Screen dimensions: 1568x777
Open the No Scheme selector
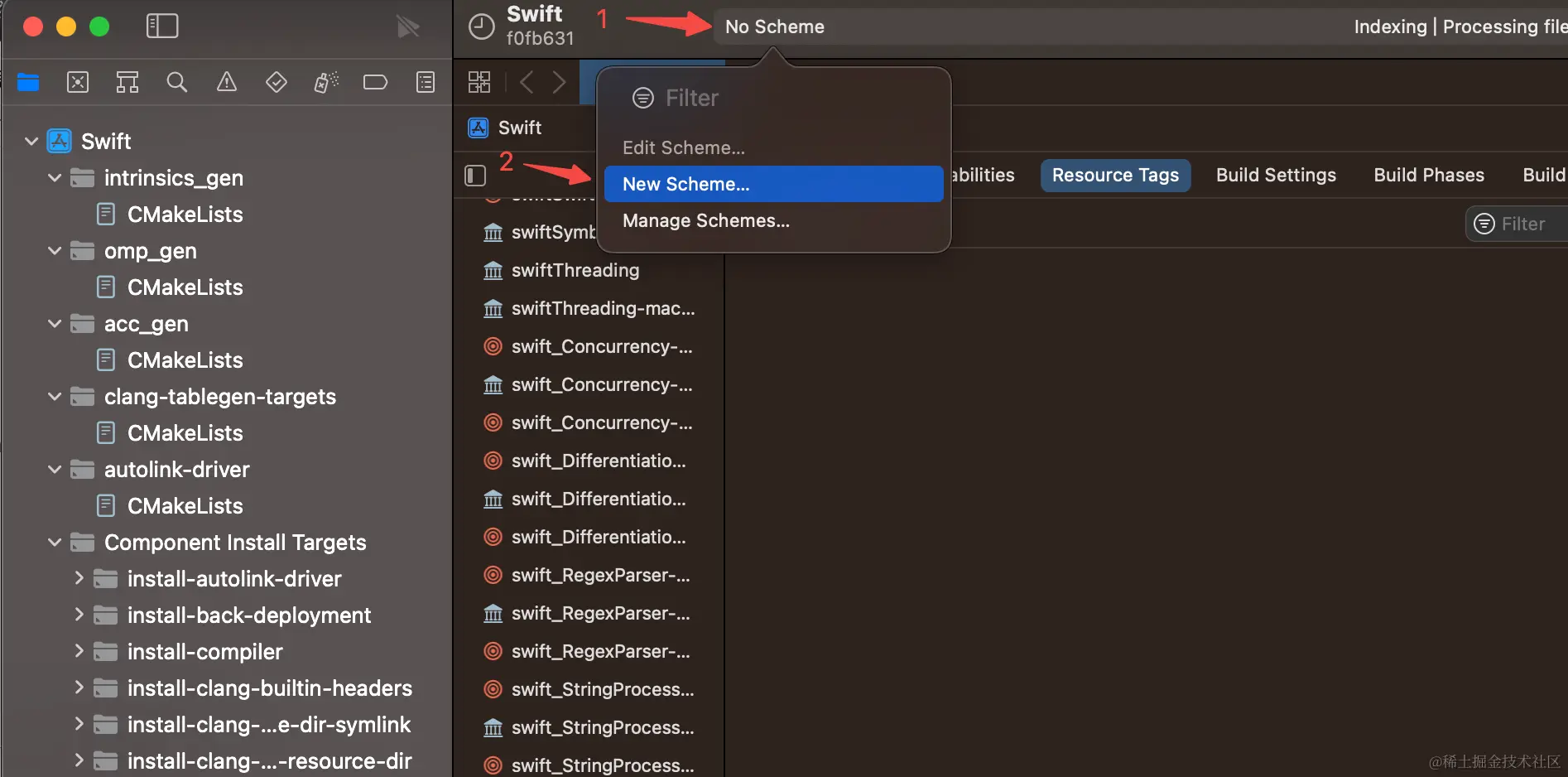pos(775,27)
